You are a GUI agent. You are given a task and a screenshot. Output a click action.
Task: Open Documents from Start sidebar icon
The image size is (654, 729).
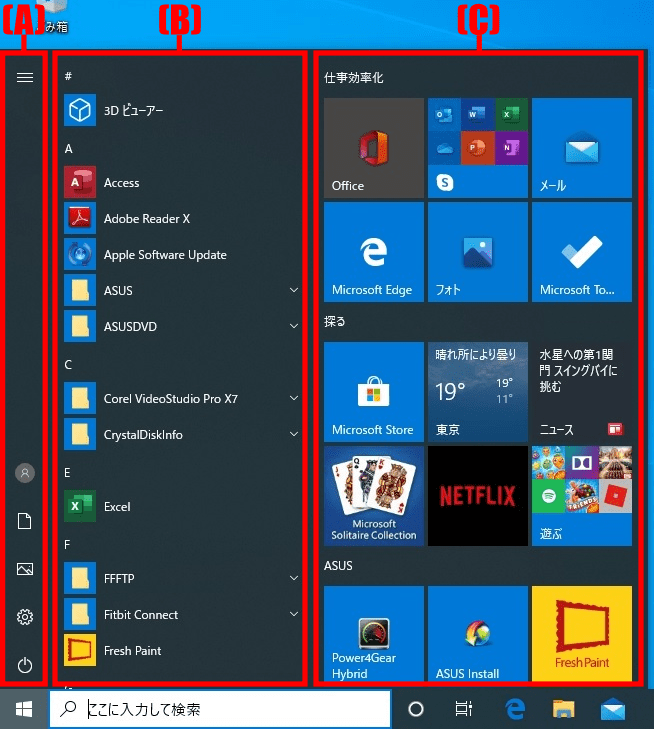(x=25, y=521)
